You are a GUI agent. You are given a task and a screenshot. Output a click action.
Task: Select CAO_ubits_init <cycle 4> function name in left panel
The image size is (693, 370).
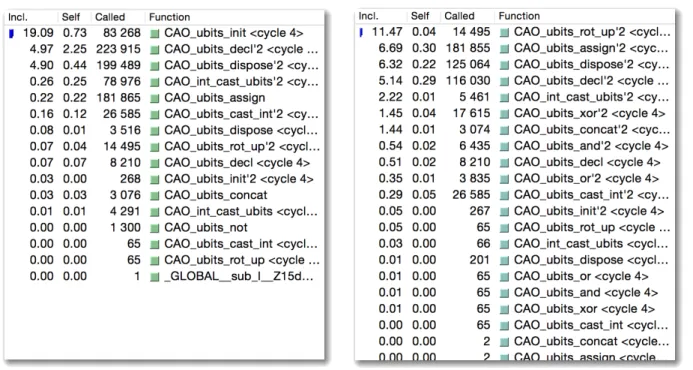(233, 33)
